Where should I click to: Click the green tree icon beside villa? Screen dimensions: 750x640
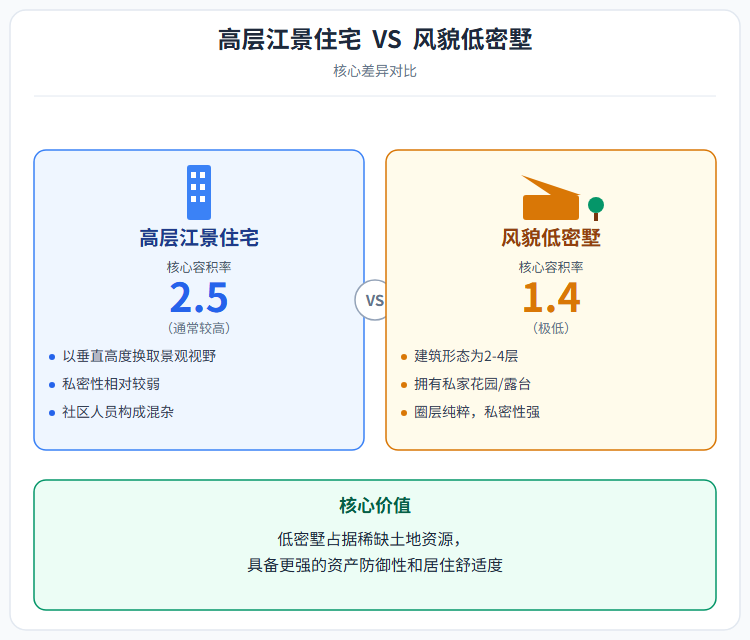596,209
